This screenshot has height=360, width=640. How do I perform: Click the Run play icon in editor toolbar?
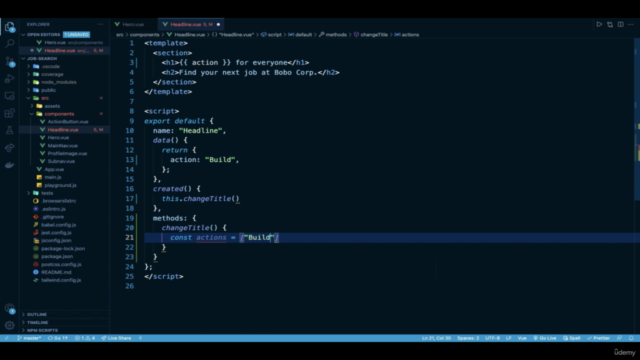tap(599, 24)
